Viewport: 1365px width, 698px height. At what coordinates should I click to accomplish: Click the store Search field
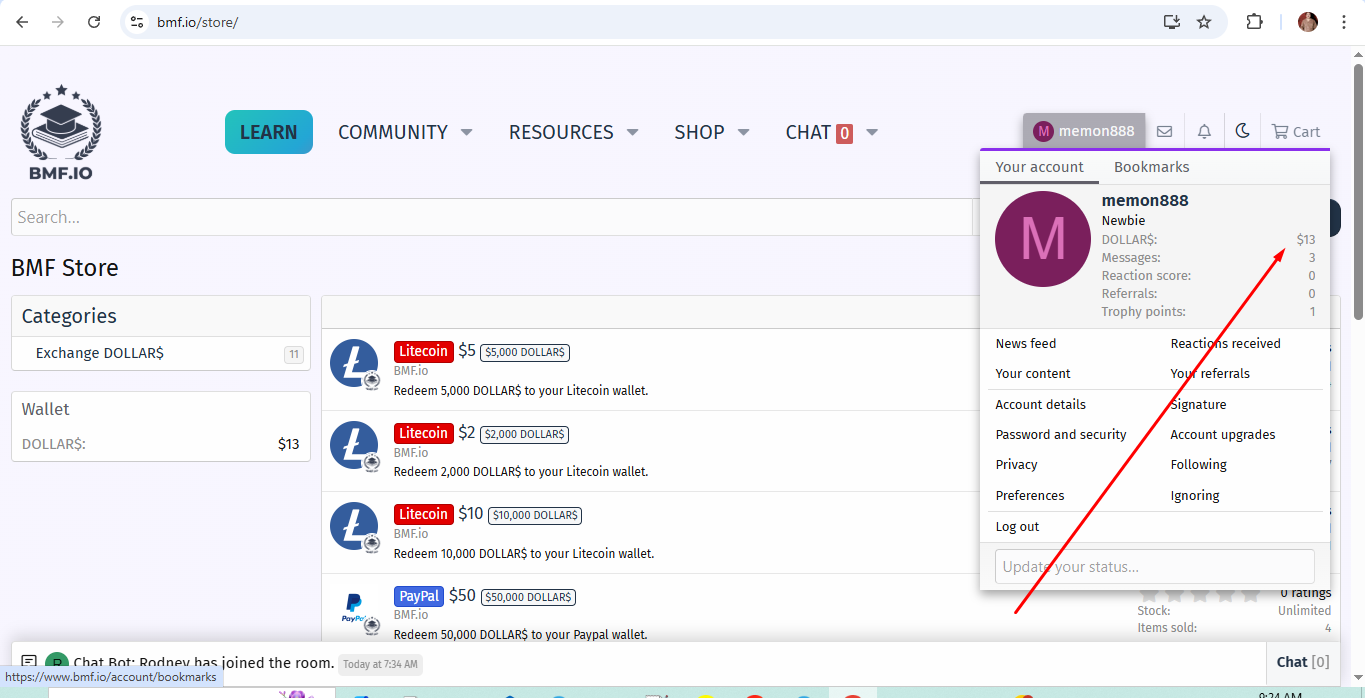coord(491,217)
